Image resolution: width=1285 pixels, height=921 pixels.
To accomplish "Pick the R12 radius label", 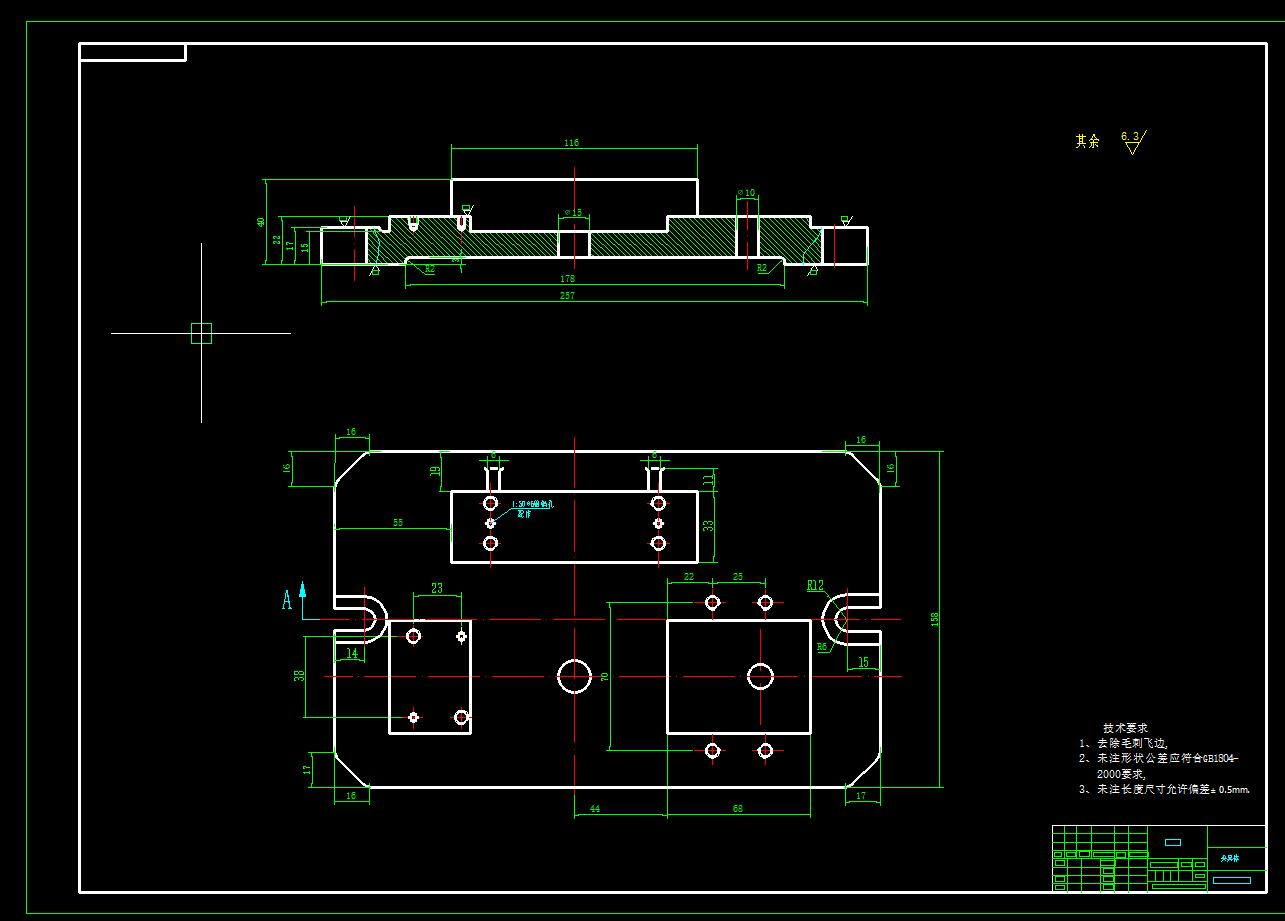I will pyautogui.click(x=815, y=586).
